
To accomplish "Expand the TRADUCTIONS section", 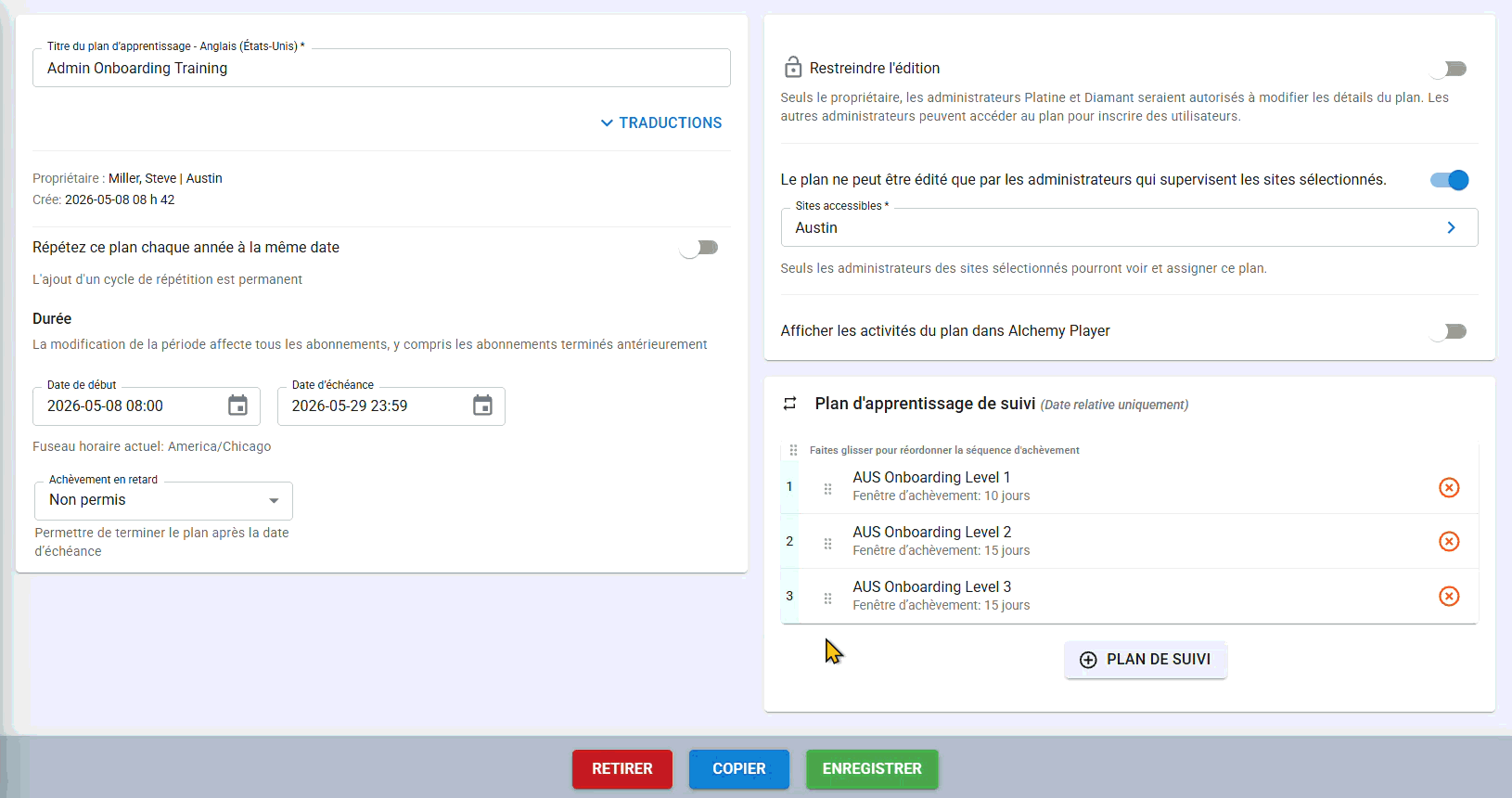I will click(x=660, y=122).
